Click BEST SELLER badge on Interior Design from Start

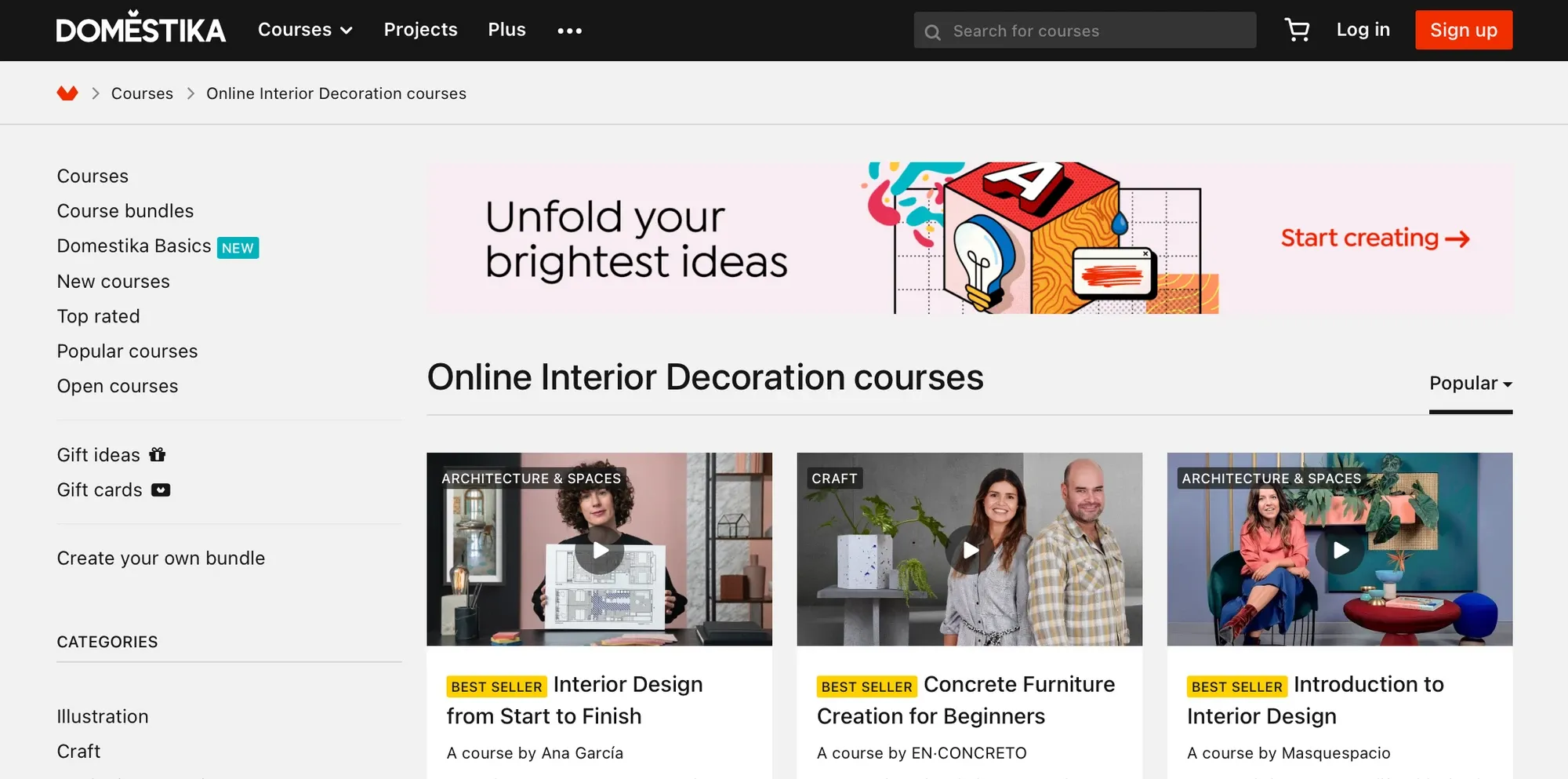[x=496, y=686]
